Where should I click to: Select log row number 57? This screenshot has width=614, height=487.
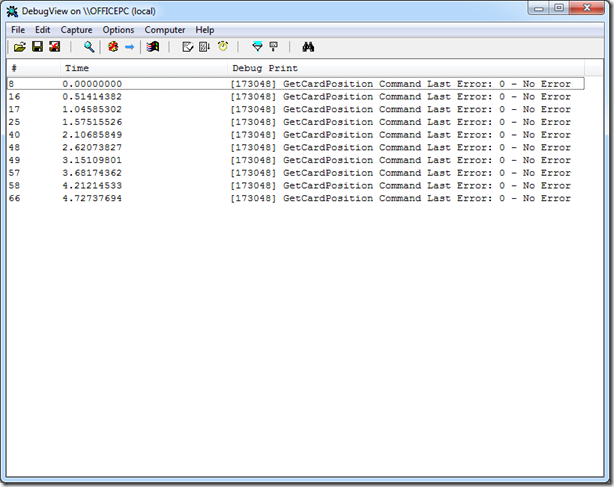(296, 173)
